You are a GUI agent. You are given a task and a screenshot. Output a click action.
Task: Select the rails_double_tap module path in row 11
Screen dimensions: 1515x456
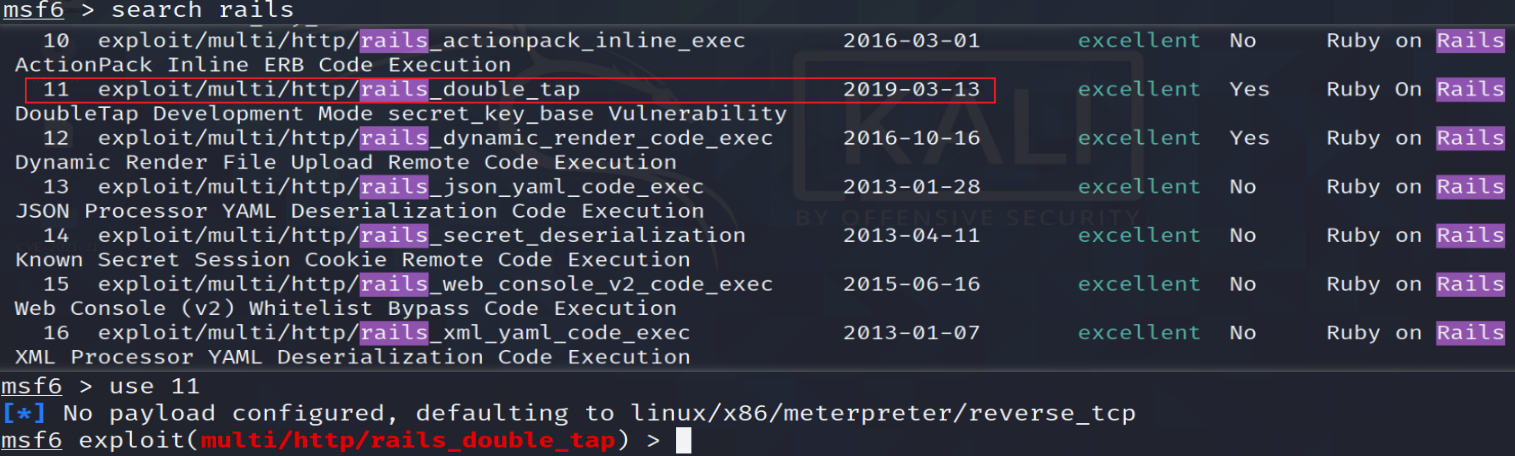tap(339, 89)
